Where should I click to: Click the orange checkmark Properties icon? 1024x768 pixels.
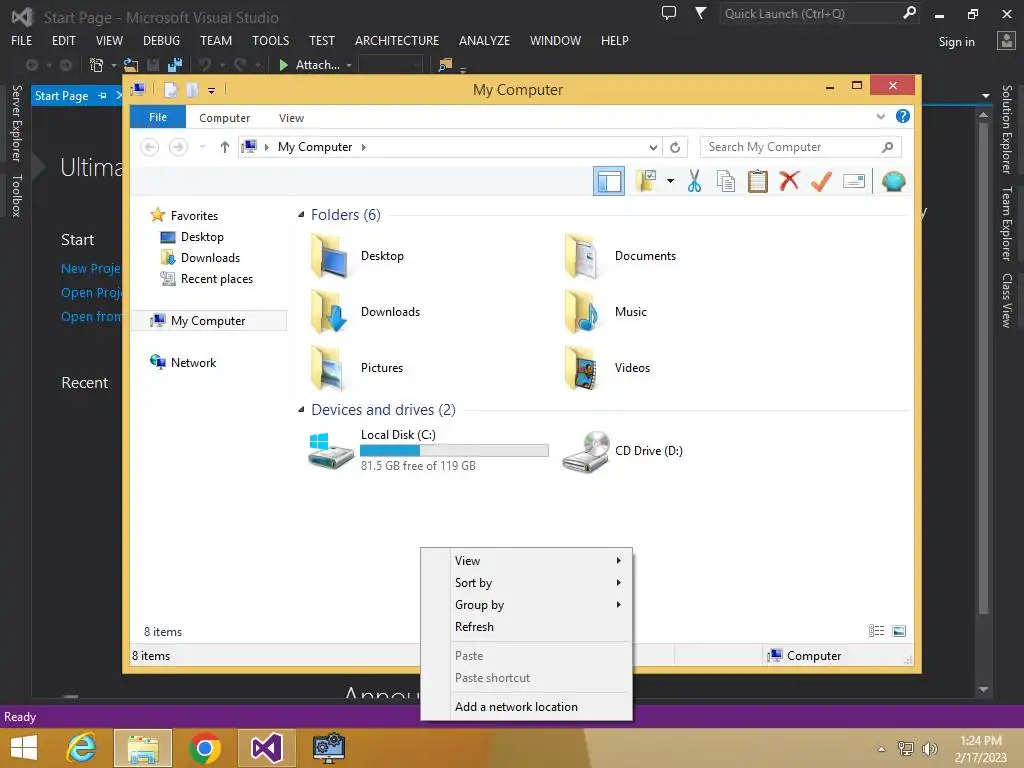pos(821,181)
